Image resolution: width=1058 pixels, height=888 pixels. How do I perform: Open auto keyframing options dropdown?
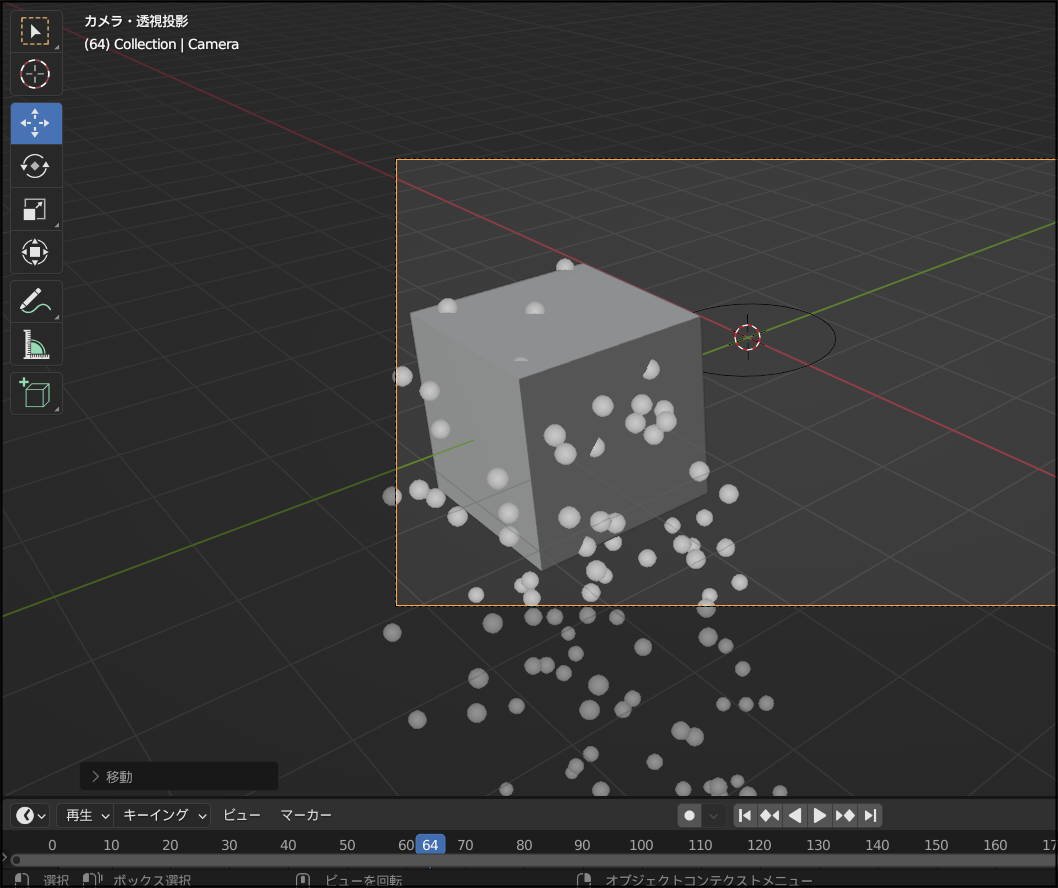(713, 816)
